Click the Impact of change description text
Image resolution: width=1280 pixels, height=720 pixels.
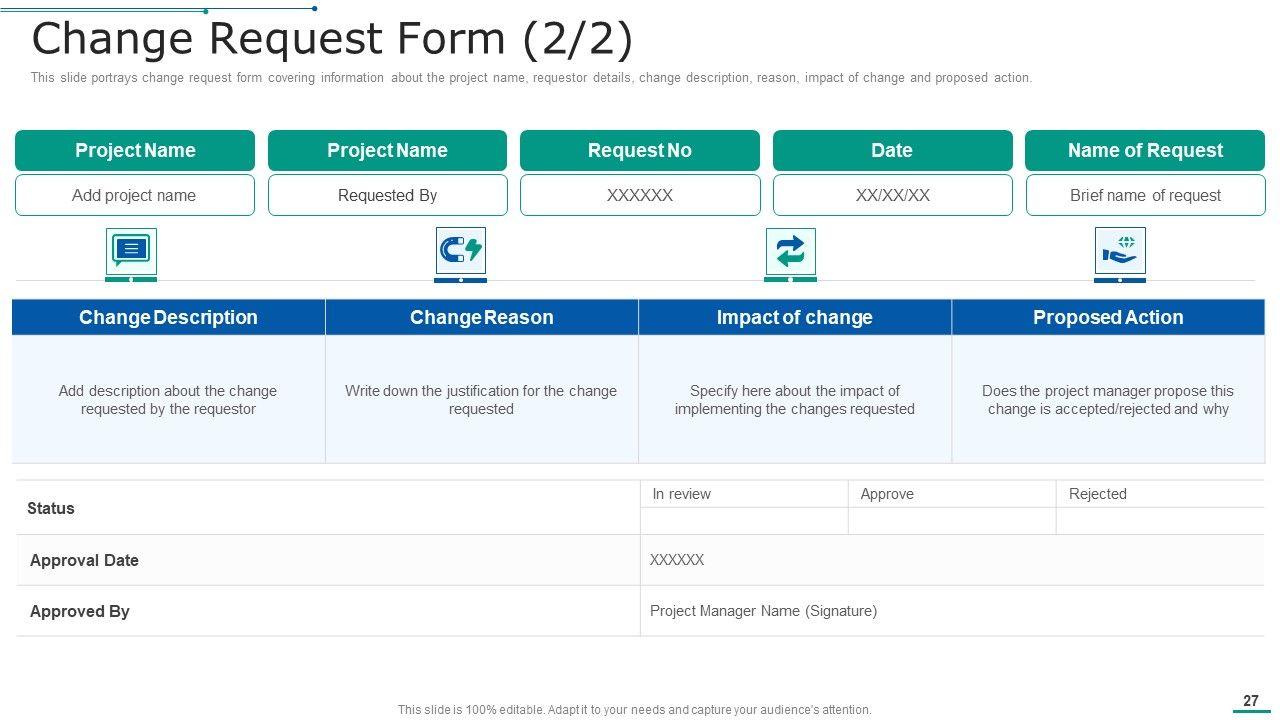(794, 400)
